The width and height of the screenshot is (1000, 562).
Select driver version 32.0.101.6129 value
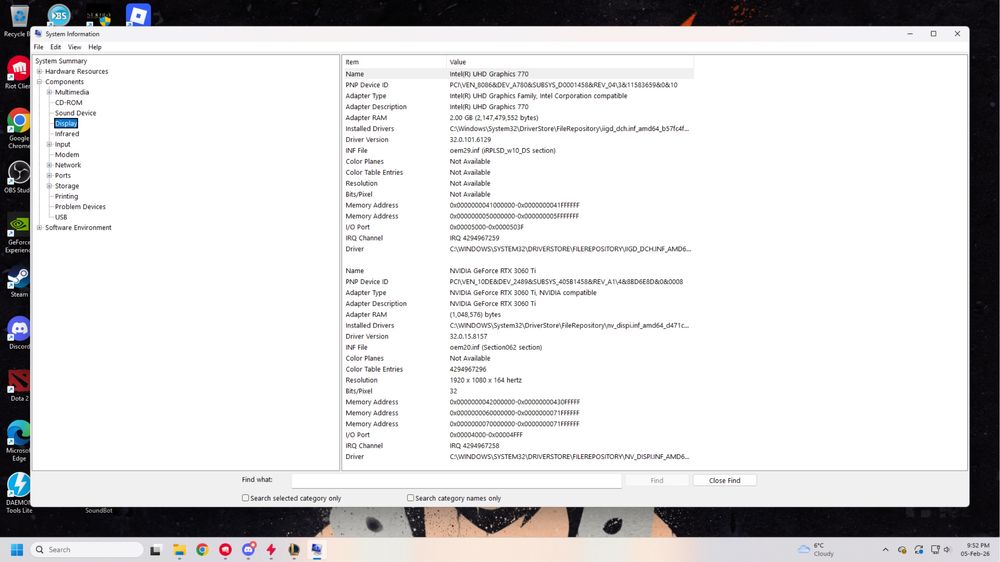coord(470,140)
